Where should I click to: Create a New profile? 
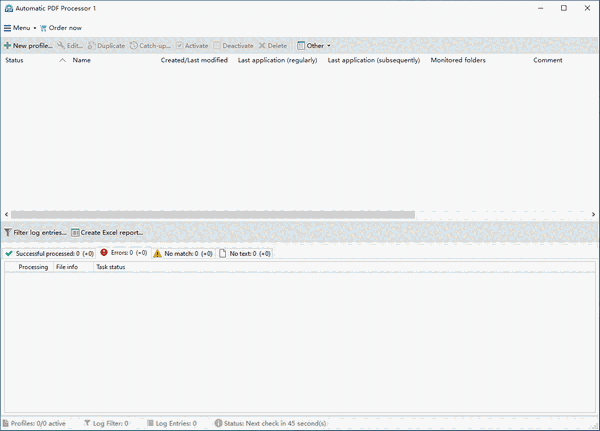click(x=28, y=46)
